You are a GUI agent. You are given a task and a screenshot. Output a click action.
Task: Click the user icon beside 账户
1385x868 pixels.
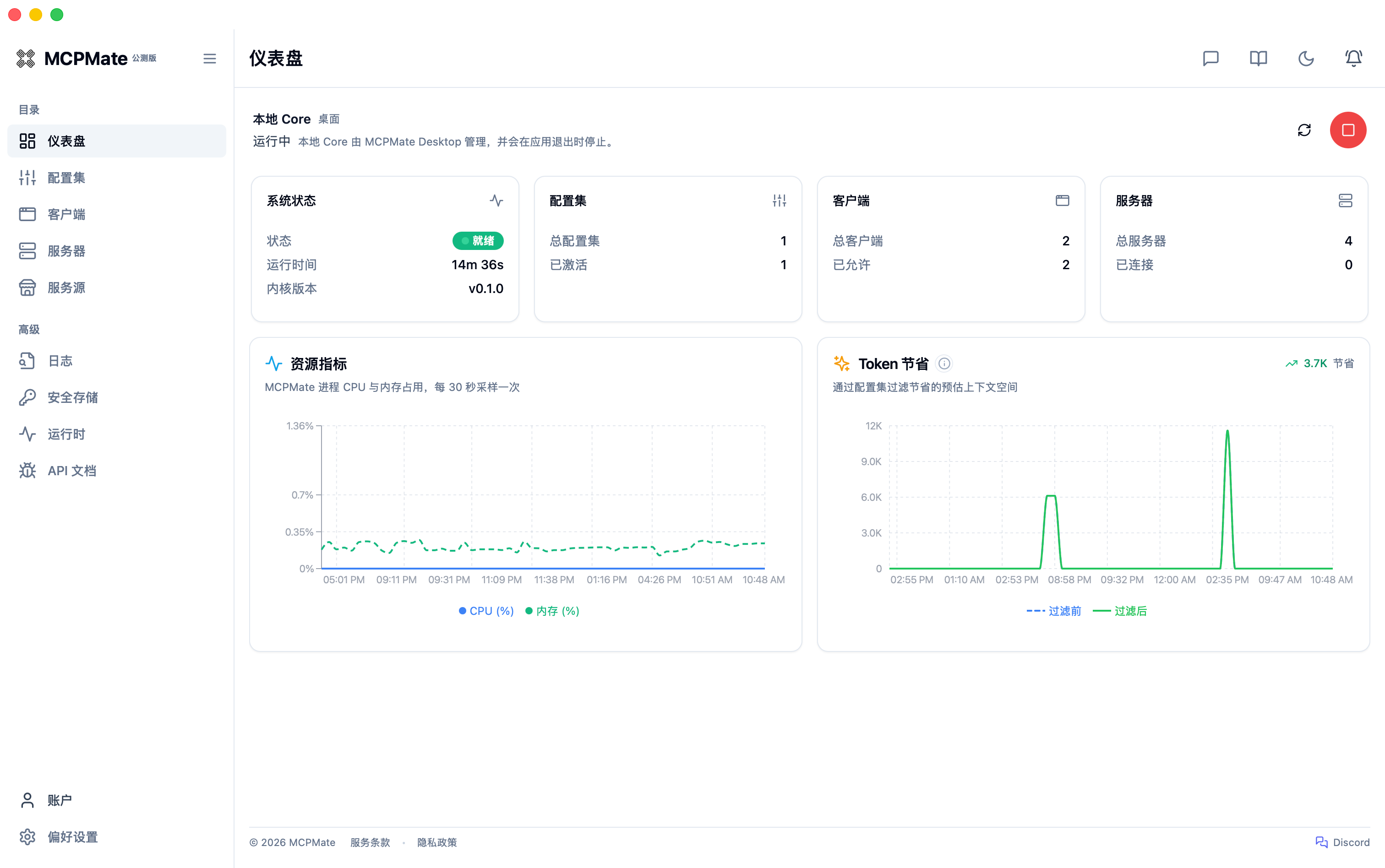(x=27, y=800)
